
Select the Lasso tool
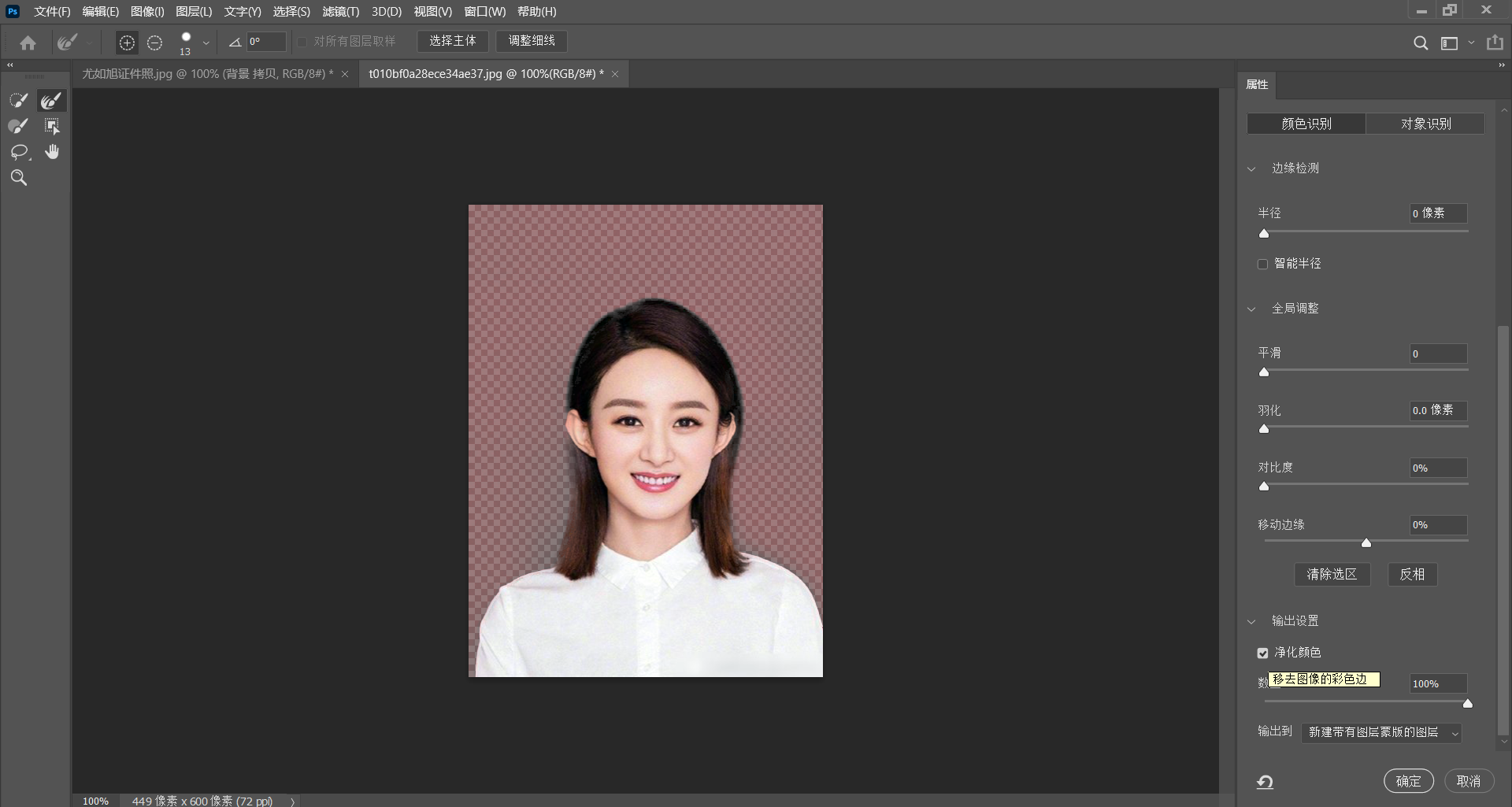pyautogui.click(x=19, y=152)
